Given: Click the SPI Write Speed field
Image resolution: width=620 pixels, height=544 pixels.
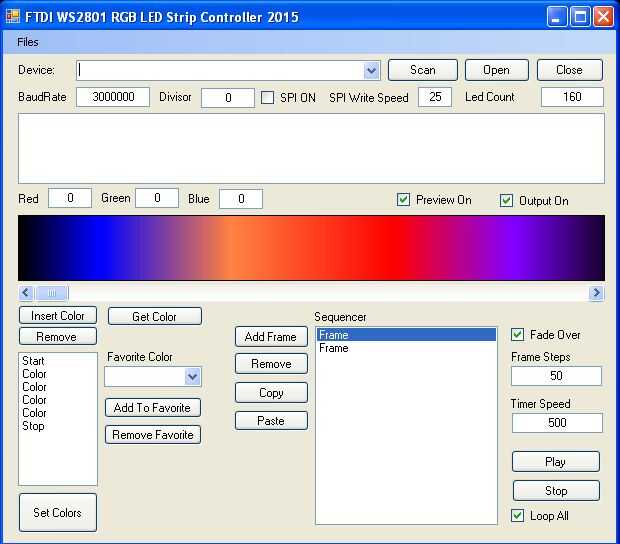Looking at the screenshot, I should pos(435,97).
